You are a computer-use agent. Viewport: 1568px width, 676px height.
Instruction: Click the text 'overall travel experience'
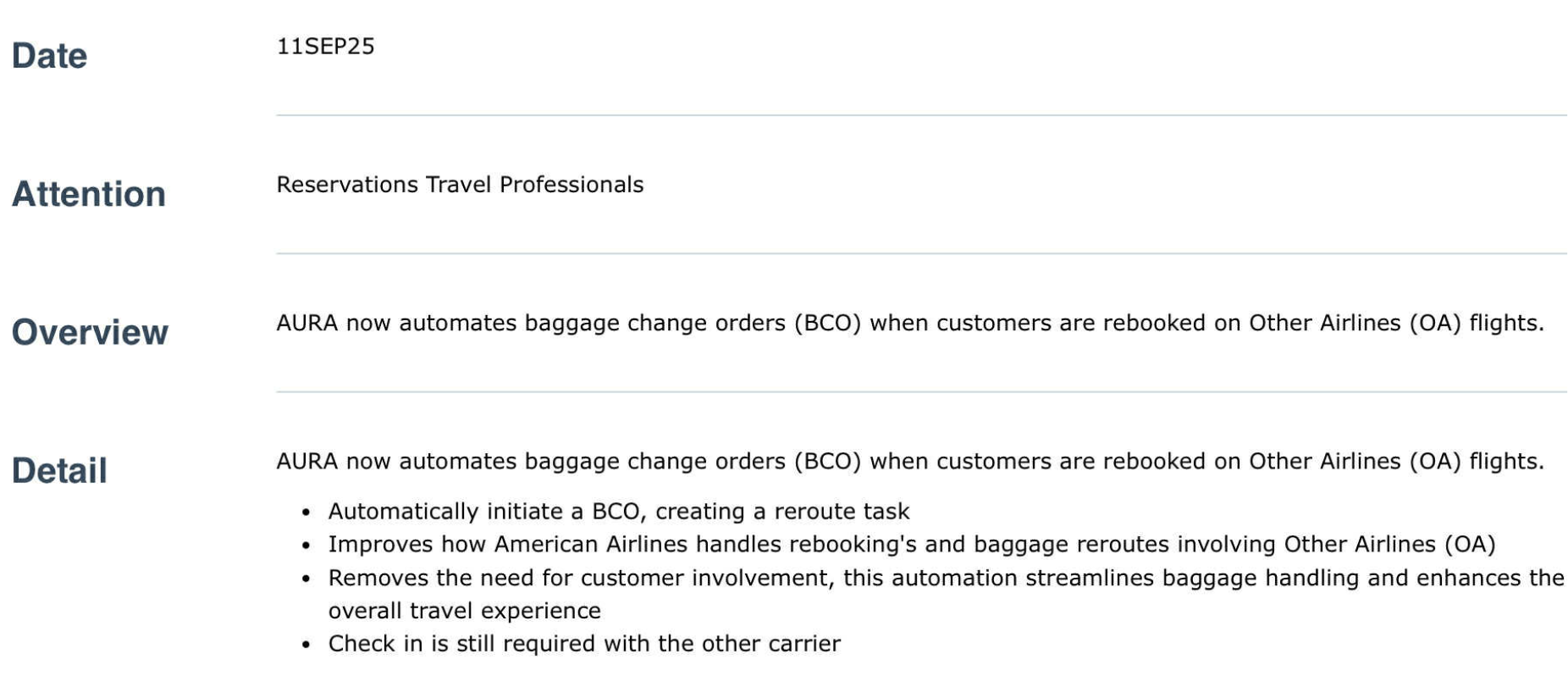[x=465, y=611]
